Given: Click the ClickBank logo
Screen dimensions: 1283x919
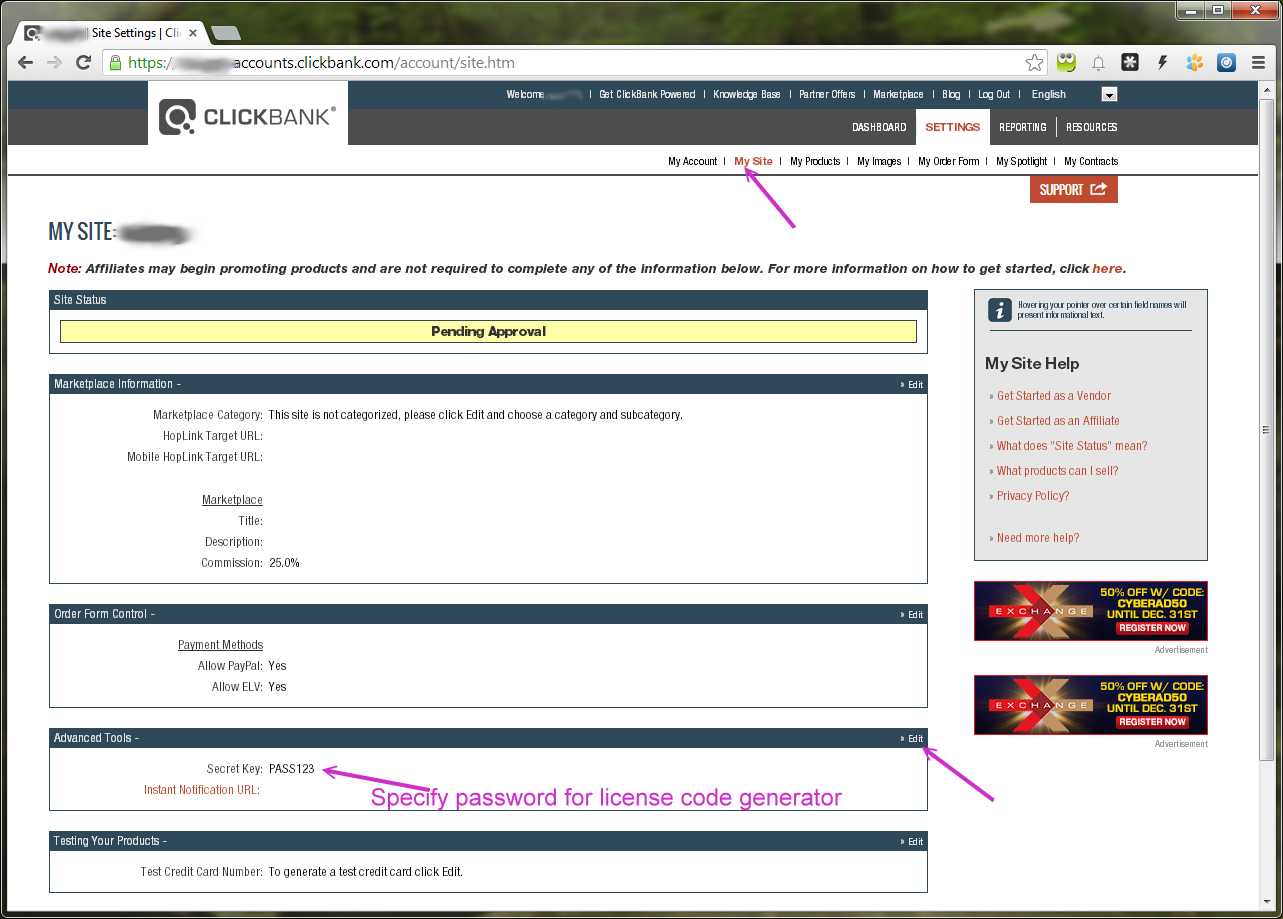Looking at the screenshot, I should pos(248,117).
